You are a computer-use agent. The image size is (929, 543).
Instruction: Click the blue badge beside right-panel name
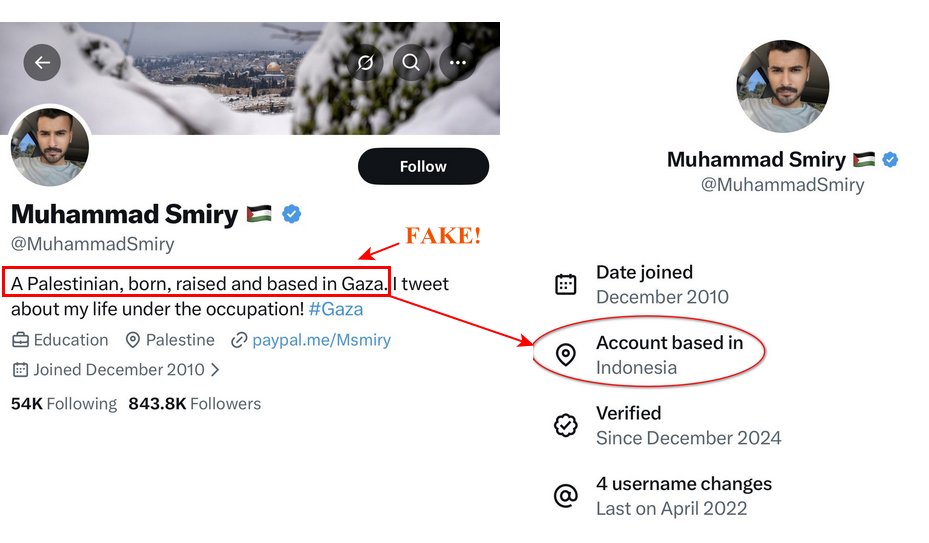pyautogui.click(x=889, y=159)
